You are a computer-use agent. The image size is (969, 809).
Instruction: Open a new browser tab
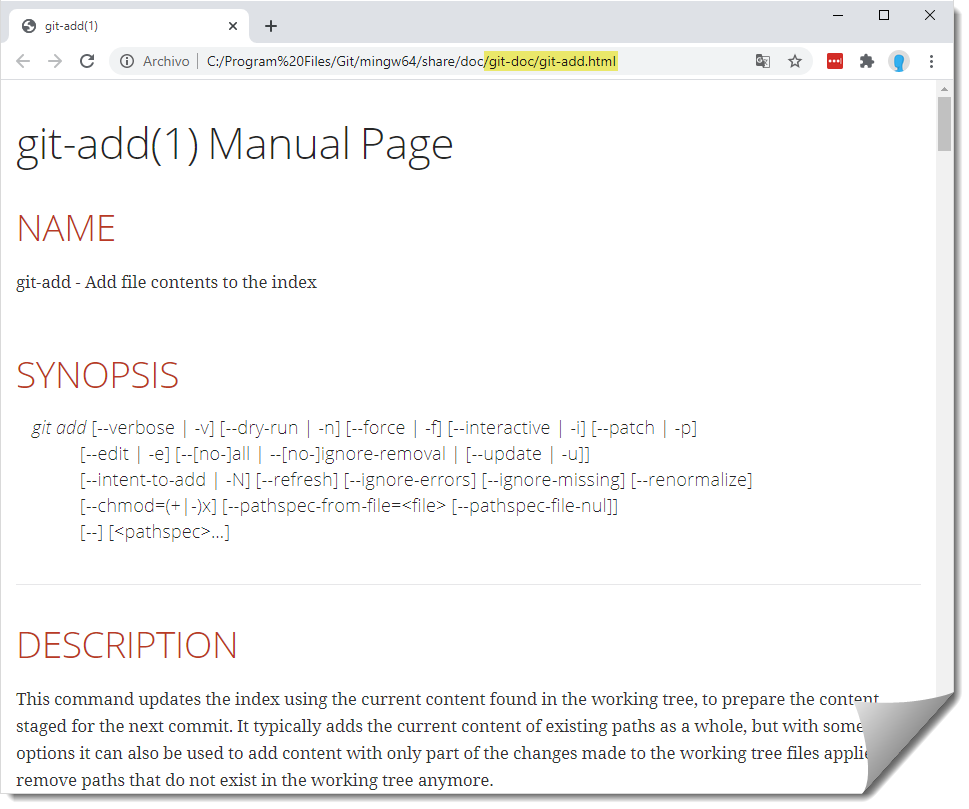pyautogui.click(x=271, y=26)
